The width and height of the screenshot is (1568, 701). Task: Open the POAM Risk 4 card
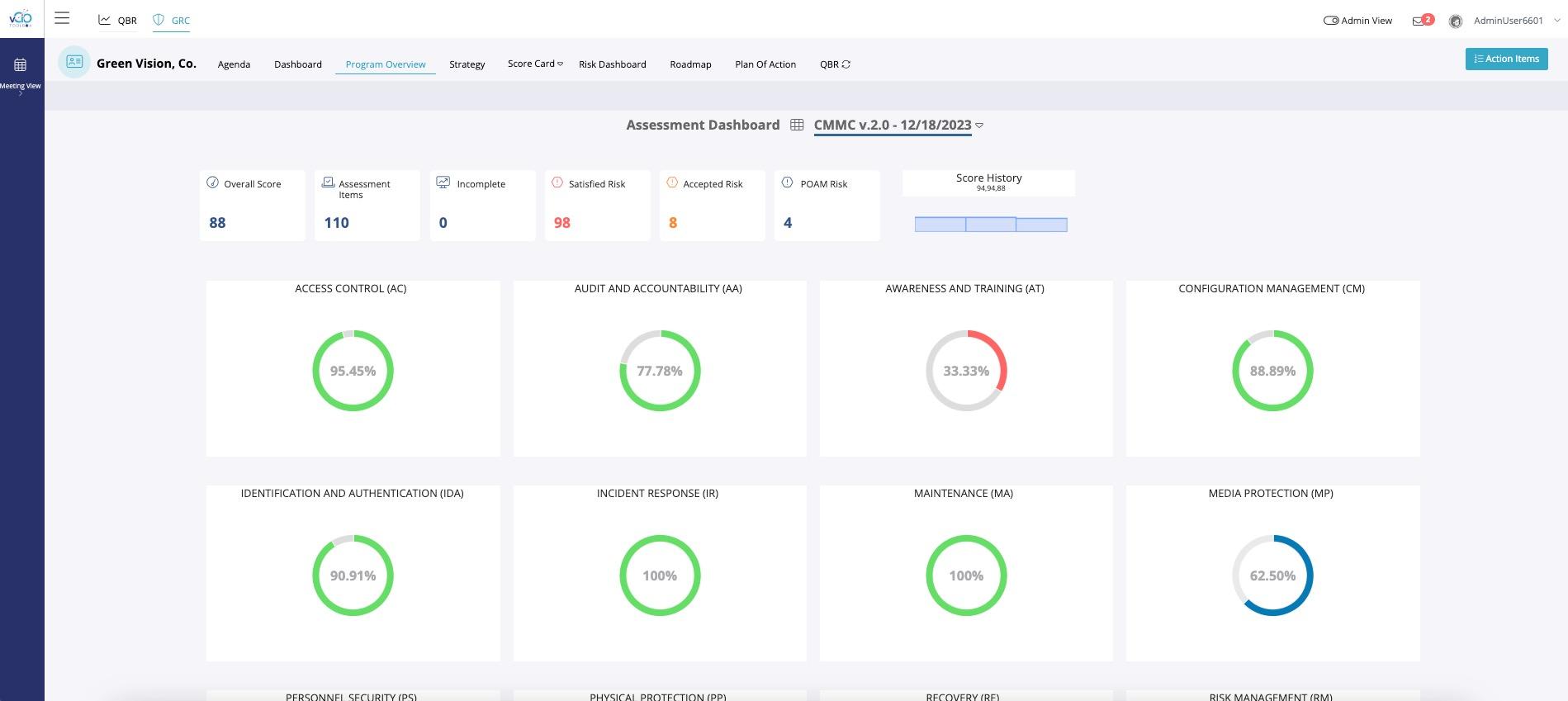[x=827, y=206]
